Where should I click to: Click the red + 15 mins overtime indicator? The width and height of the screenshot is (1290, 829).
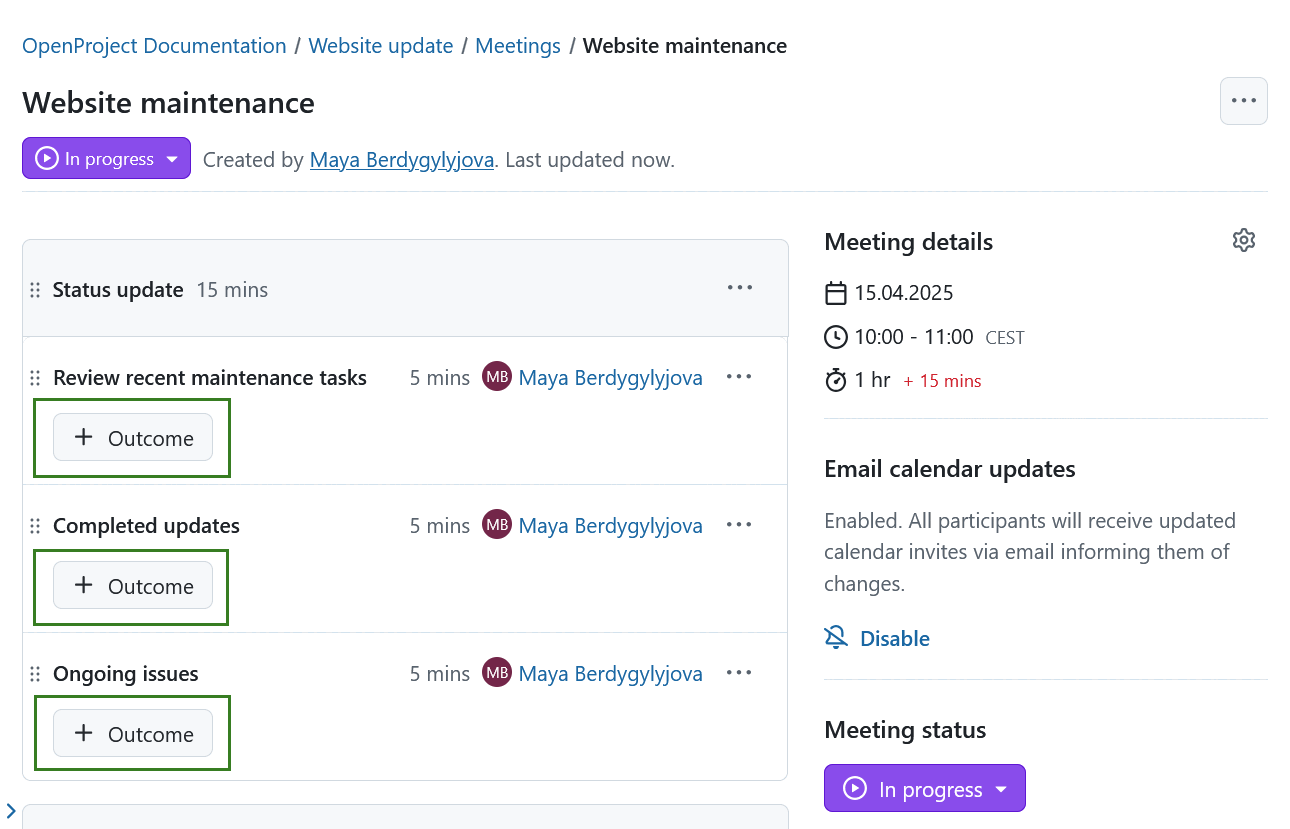pos(941,381)
